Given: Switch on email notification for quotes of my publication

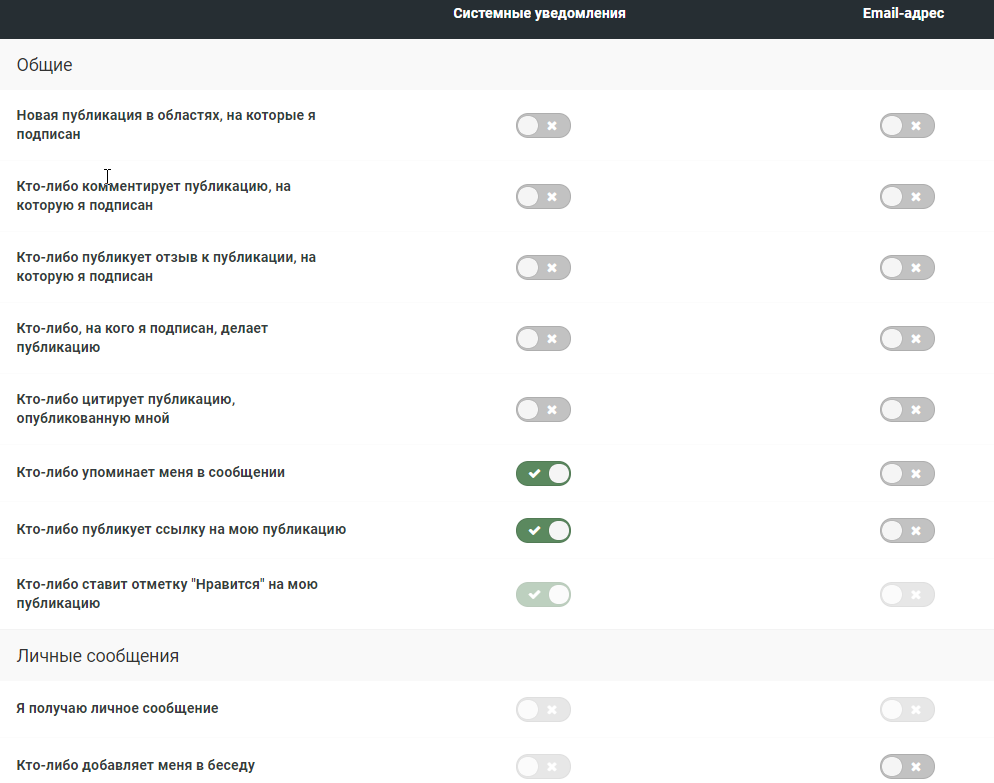Looking at the screenshot, I should 907,410.
